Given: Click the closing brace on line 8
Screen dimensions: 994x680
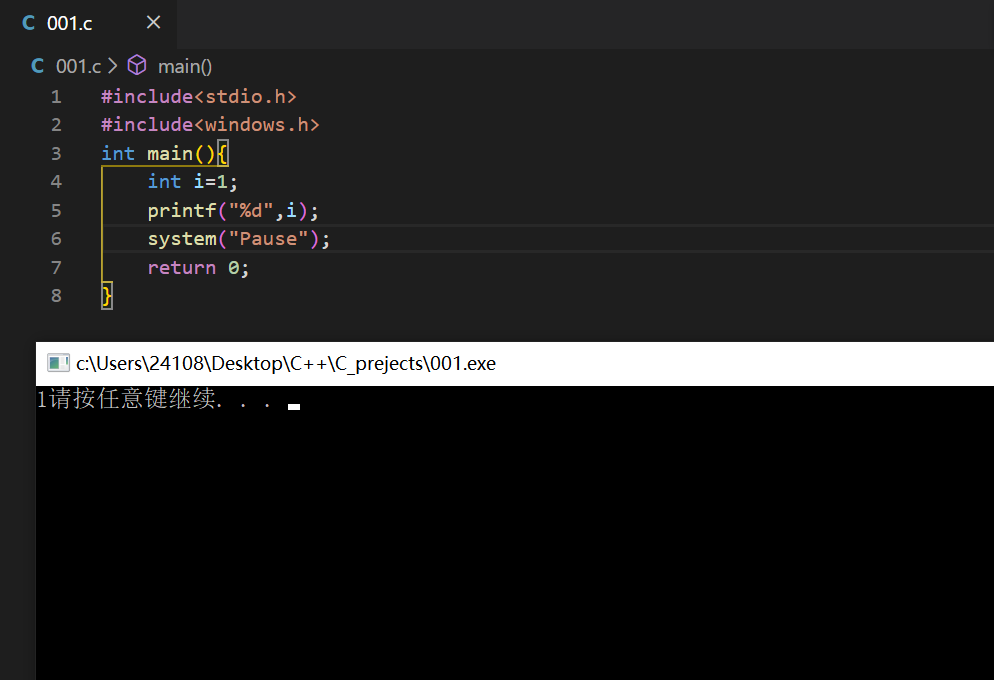Looking at the screenshot, I should point(106,296).
